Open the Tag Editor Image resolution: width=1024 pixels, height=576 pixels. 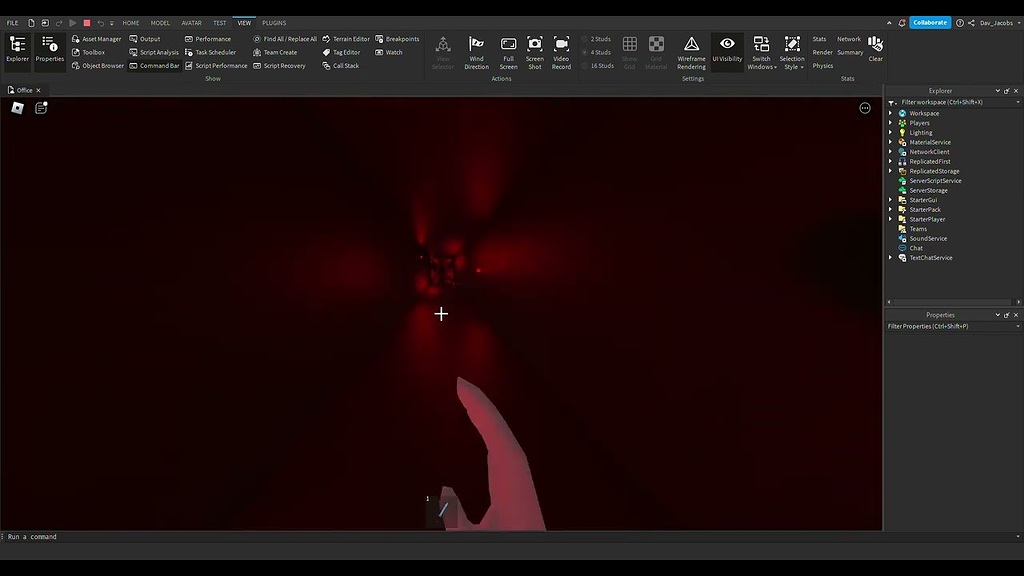tap(343, 52)
